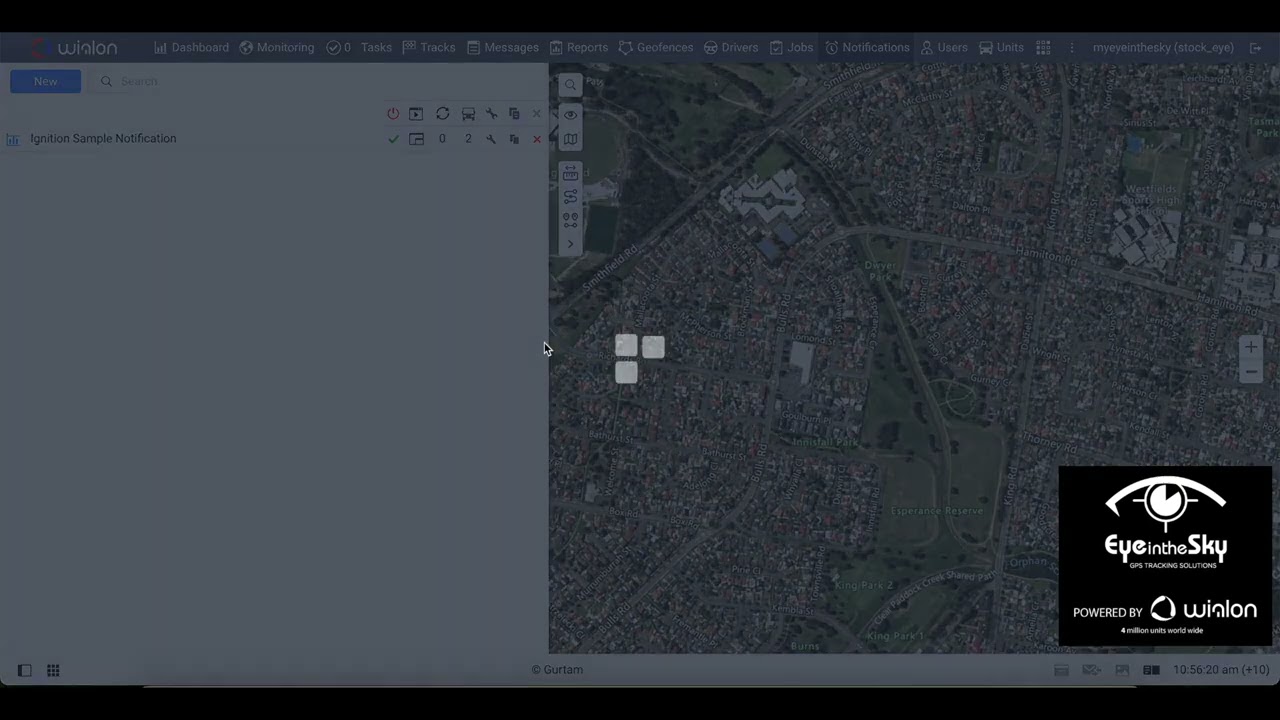Click the popup window icon for Ignition Sample Notification
The width and height of the screenshot is (1280, 720).
416,139
